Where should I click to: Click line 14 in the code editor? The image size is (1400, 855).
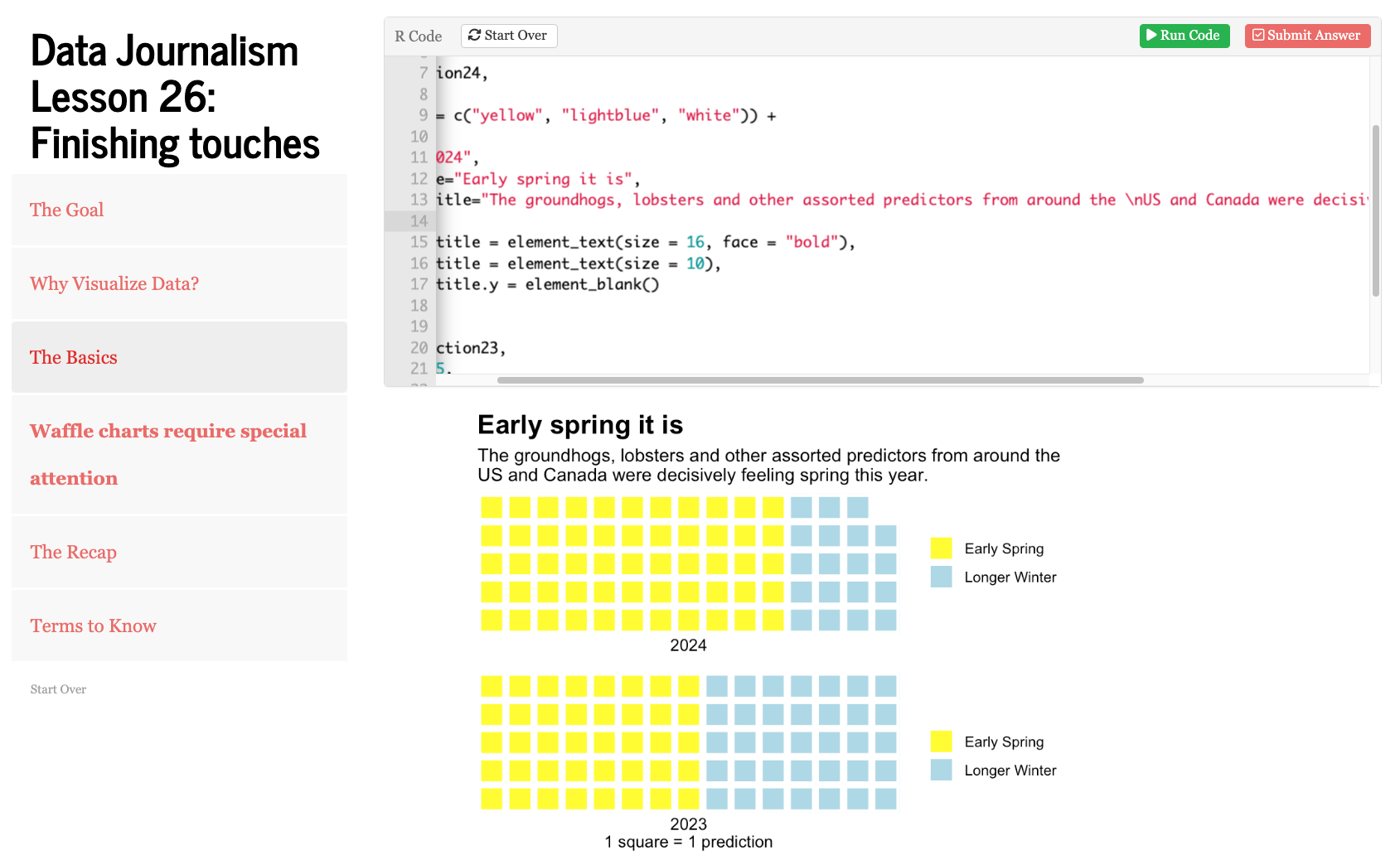(902, 221)
